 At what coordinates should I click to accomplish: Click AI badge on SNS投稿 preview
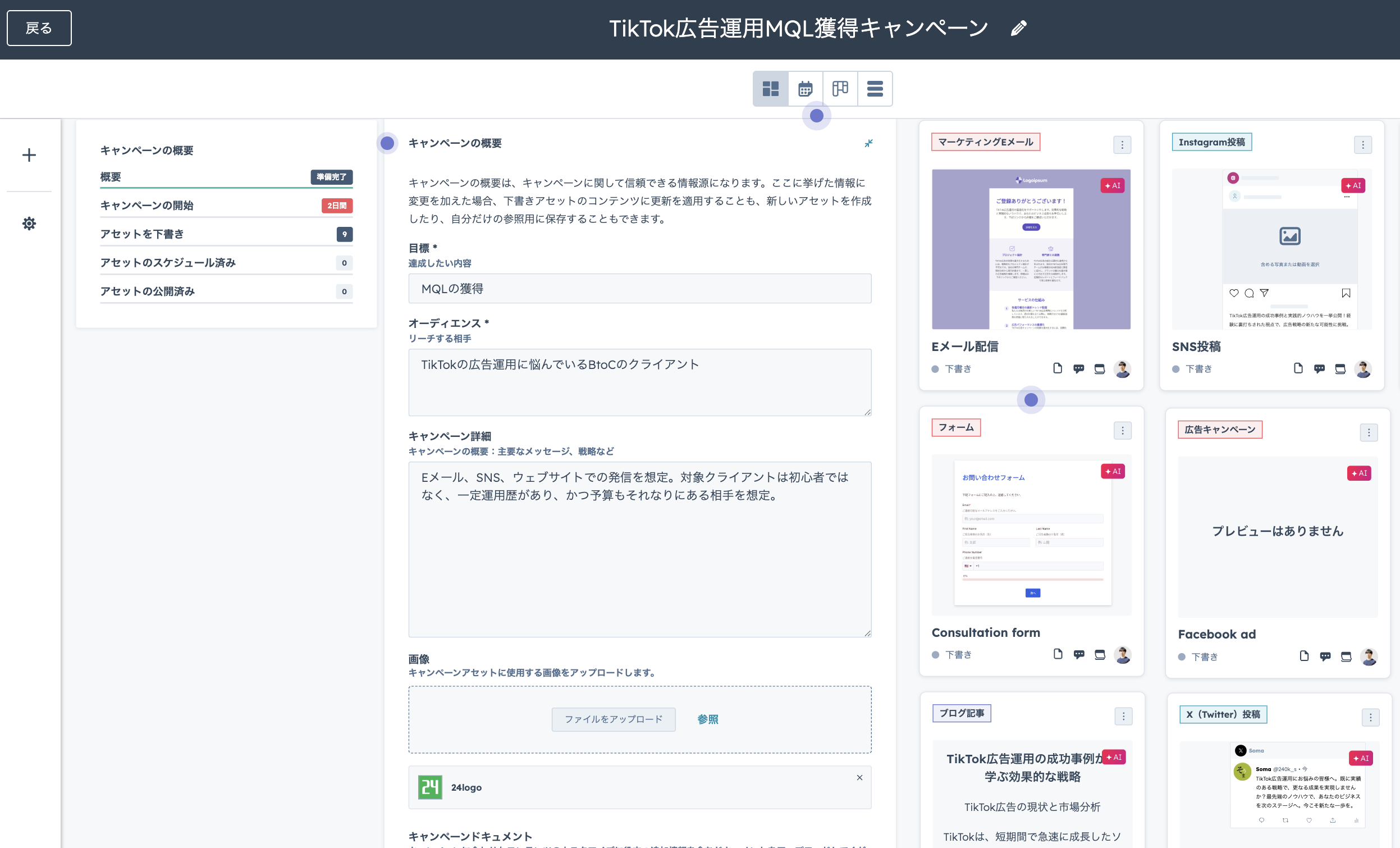click(x=1353, y=185)
